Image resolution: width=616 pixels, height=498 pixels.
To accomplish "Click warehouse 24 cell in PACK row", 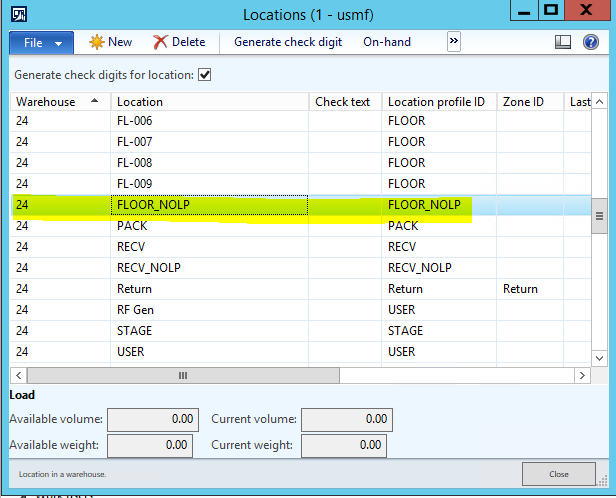I will (x=60, y=226).
